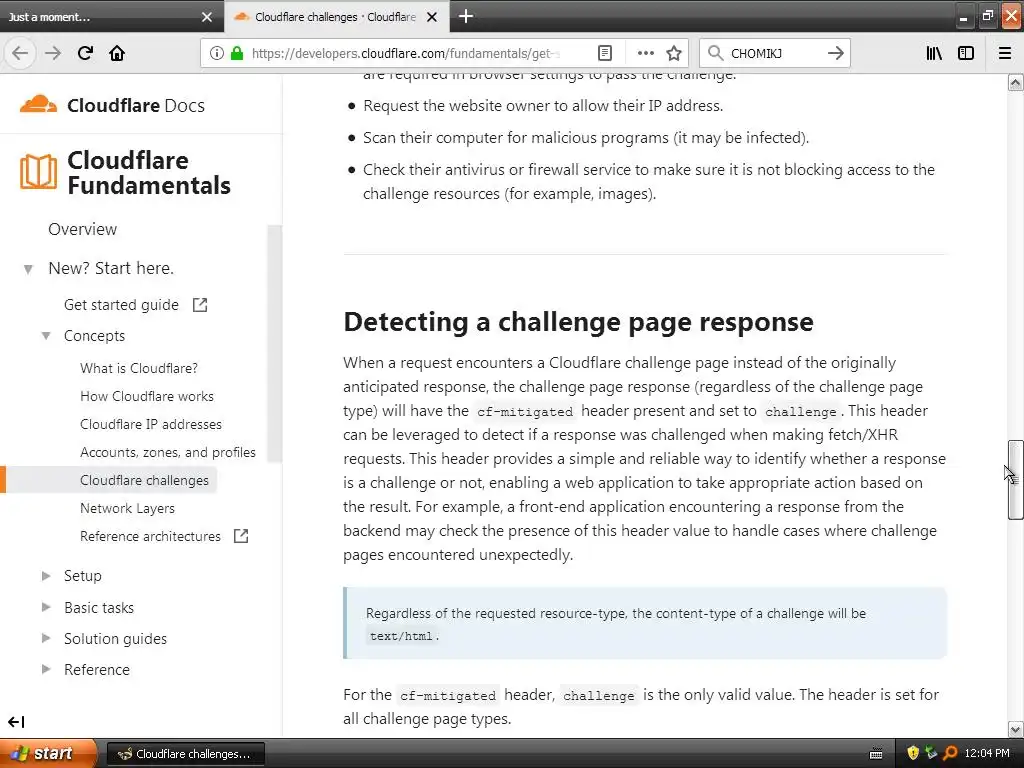1024x768 pixels.
Task: Close the Cloudflare challenges tab
Action: [x=432, y=17]
